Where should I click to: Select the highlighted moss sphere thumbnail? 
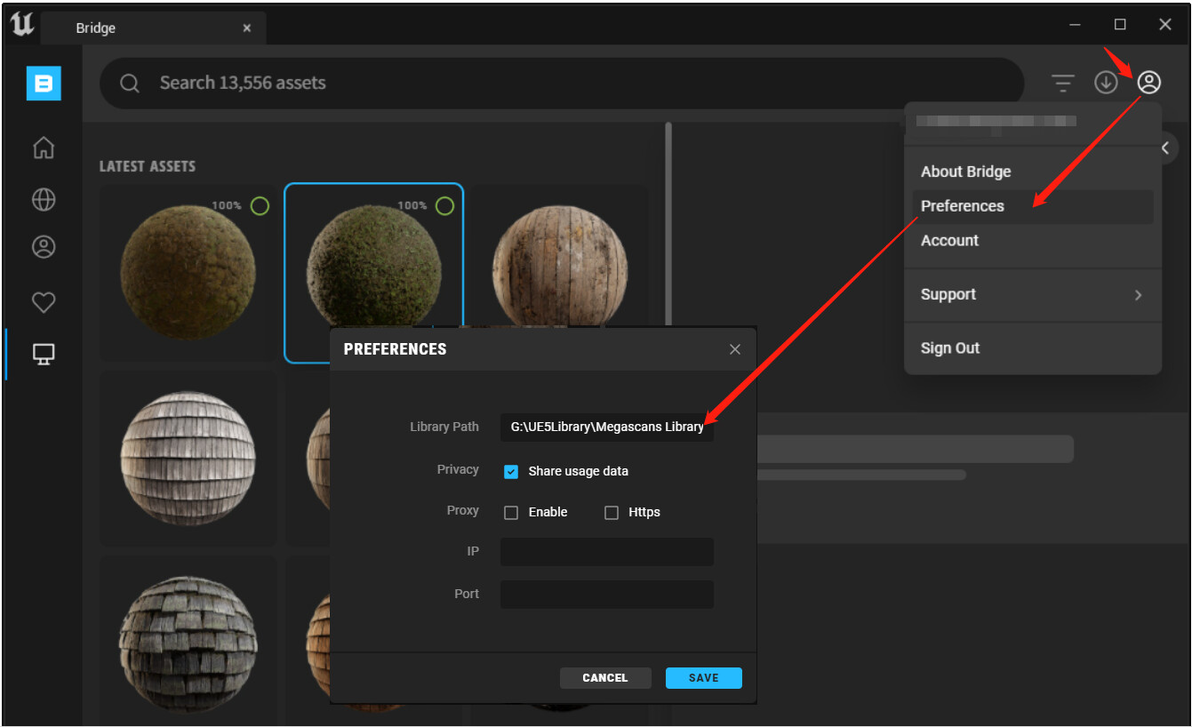tap(373, 272)
